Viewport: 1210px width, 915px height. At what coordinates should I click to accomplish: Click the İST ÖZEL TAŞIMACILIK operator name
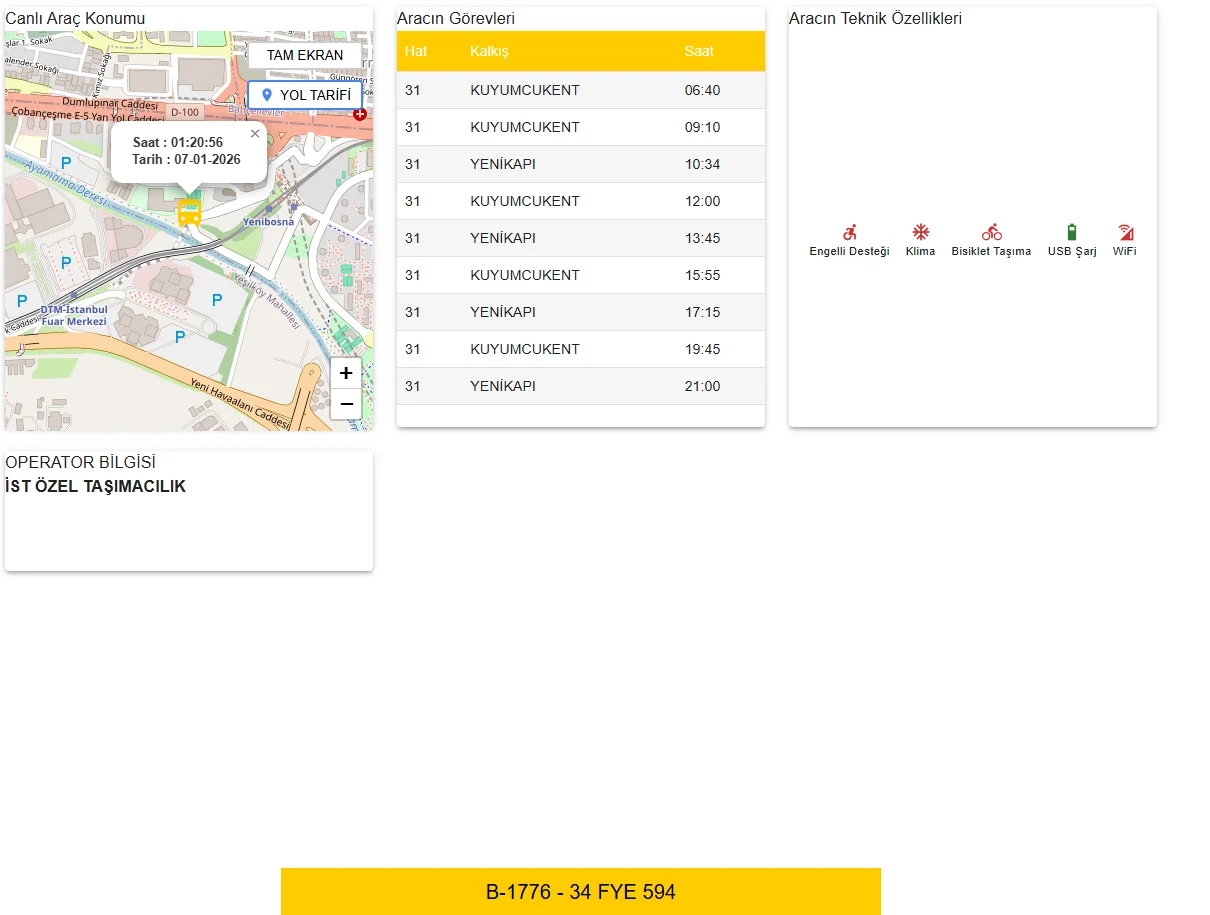coord(96,487)
